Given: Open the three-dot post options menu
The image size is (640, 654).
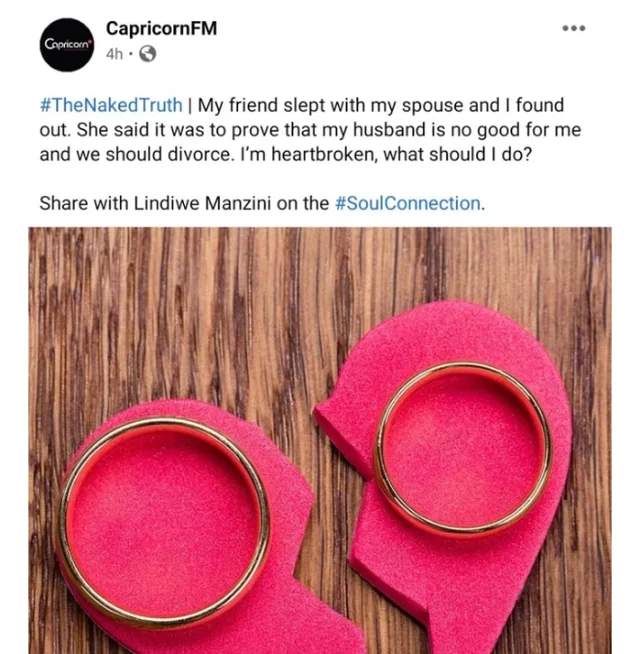Looking at the screenshot, I should point(574,28).
